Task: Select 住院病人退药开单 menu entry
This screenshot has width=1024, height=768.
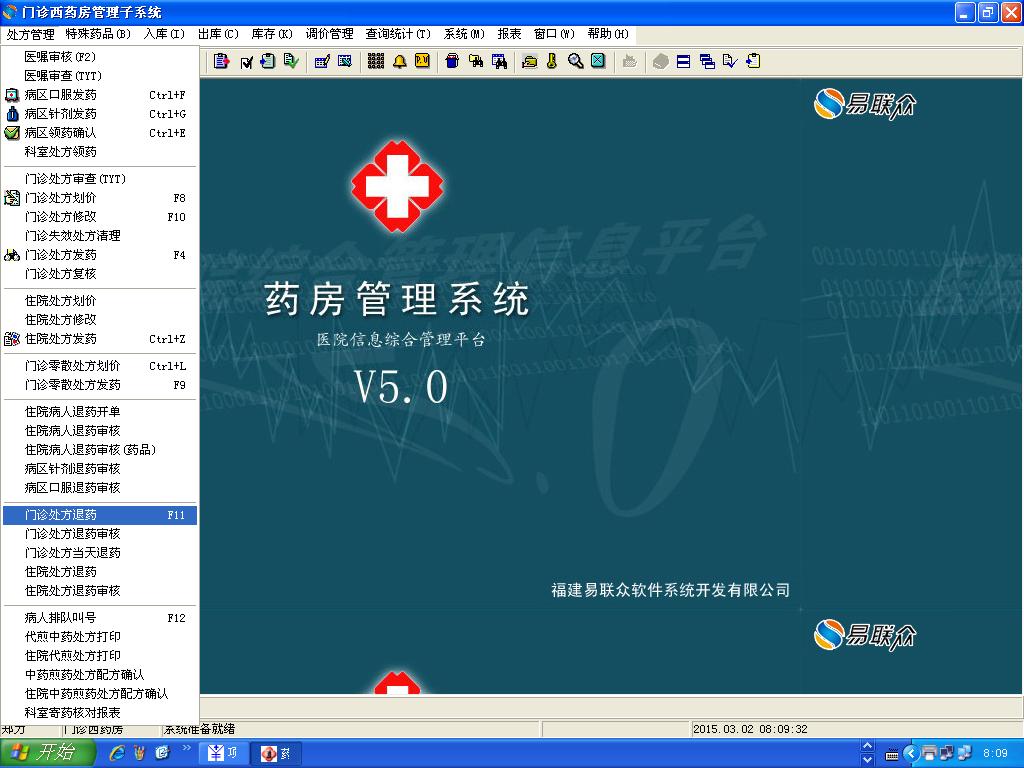Action: pyautogui.click(x=100, y=411)
